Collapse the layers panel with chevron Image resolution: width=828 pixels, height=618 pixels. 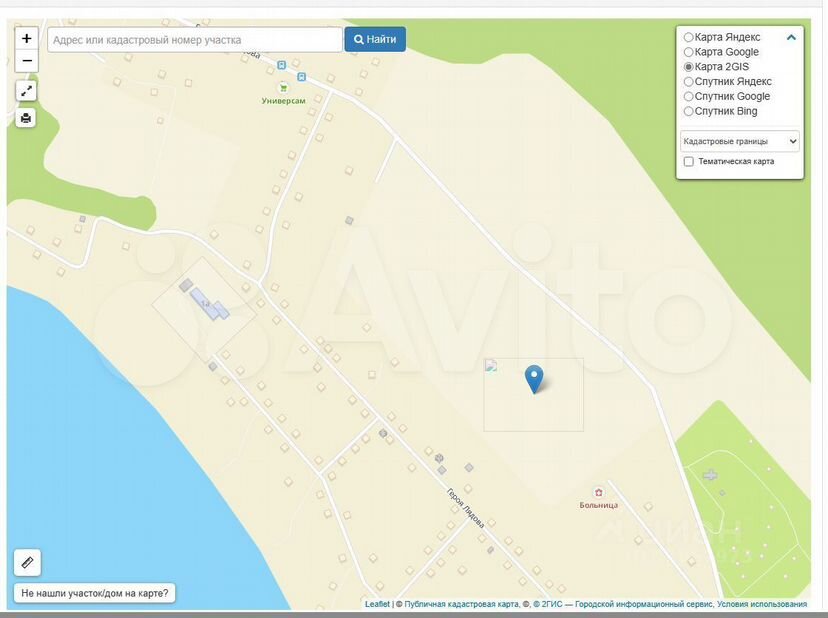[x=791, y=37]
